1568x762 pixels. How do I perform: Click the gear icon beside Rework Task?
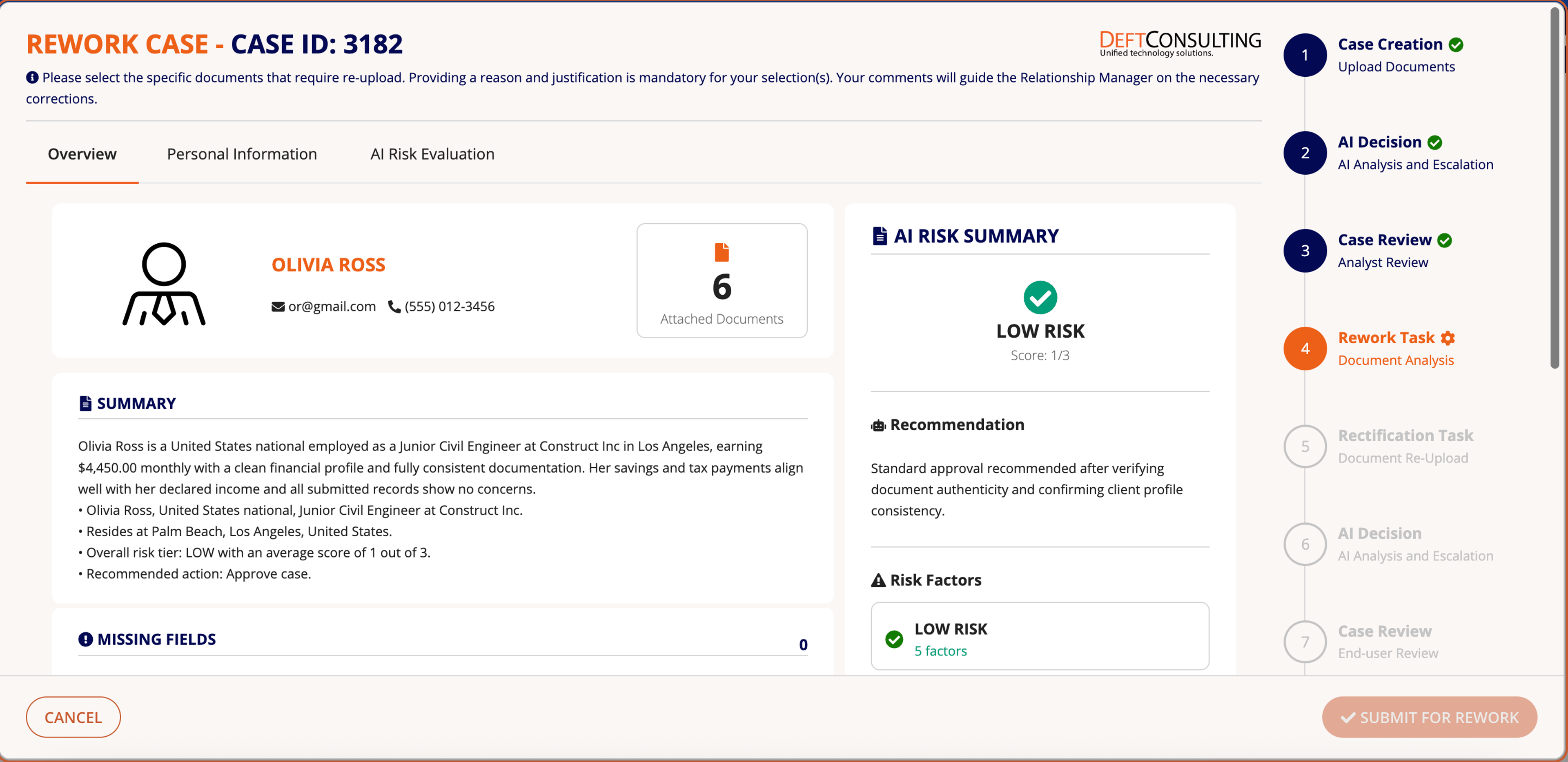1448,338
